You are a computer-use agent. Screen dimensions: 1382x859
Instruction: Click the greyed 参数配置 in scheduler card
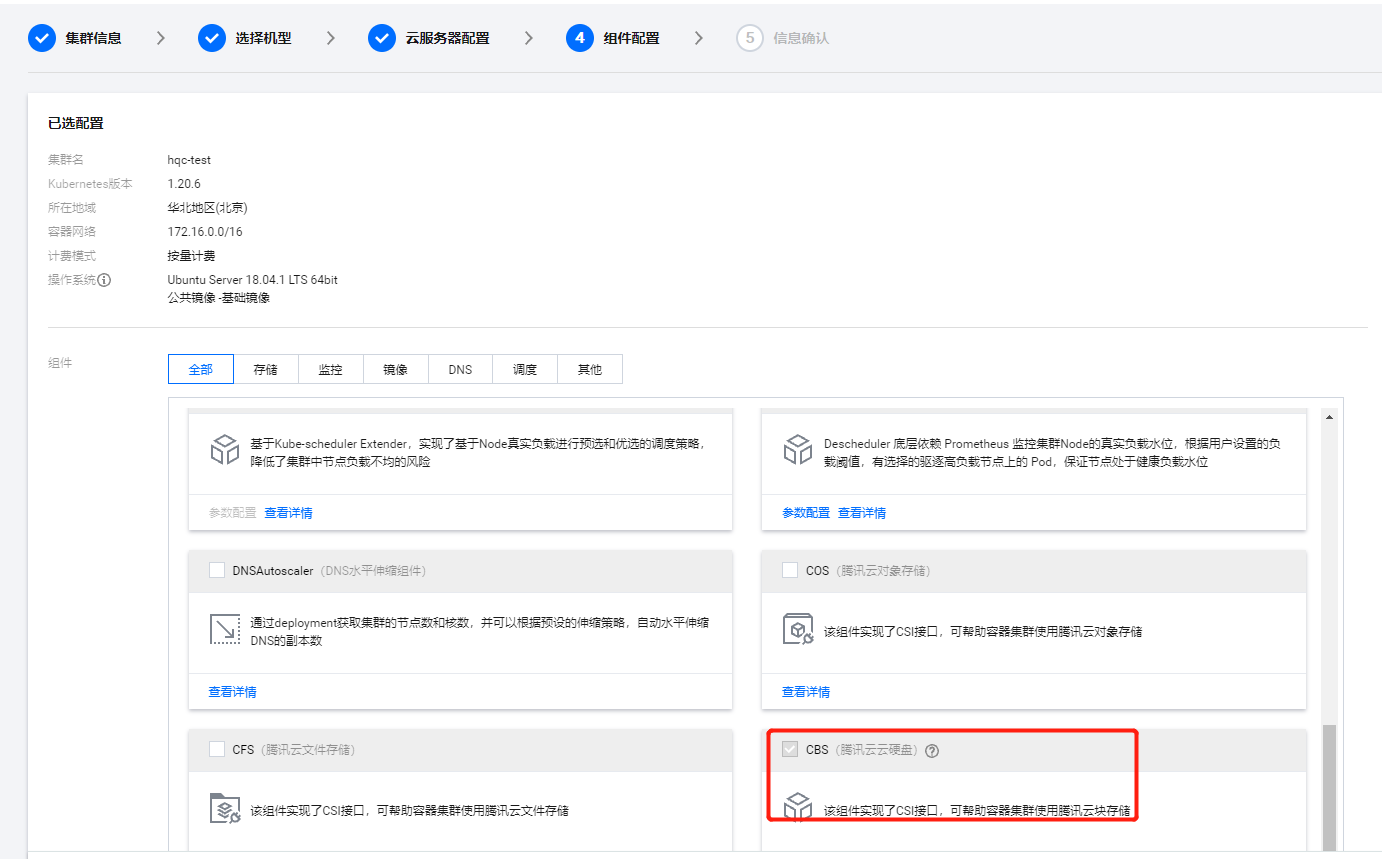[233, 513]
